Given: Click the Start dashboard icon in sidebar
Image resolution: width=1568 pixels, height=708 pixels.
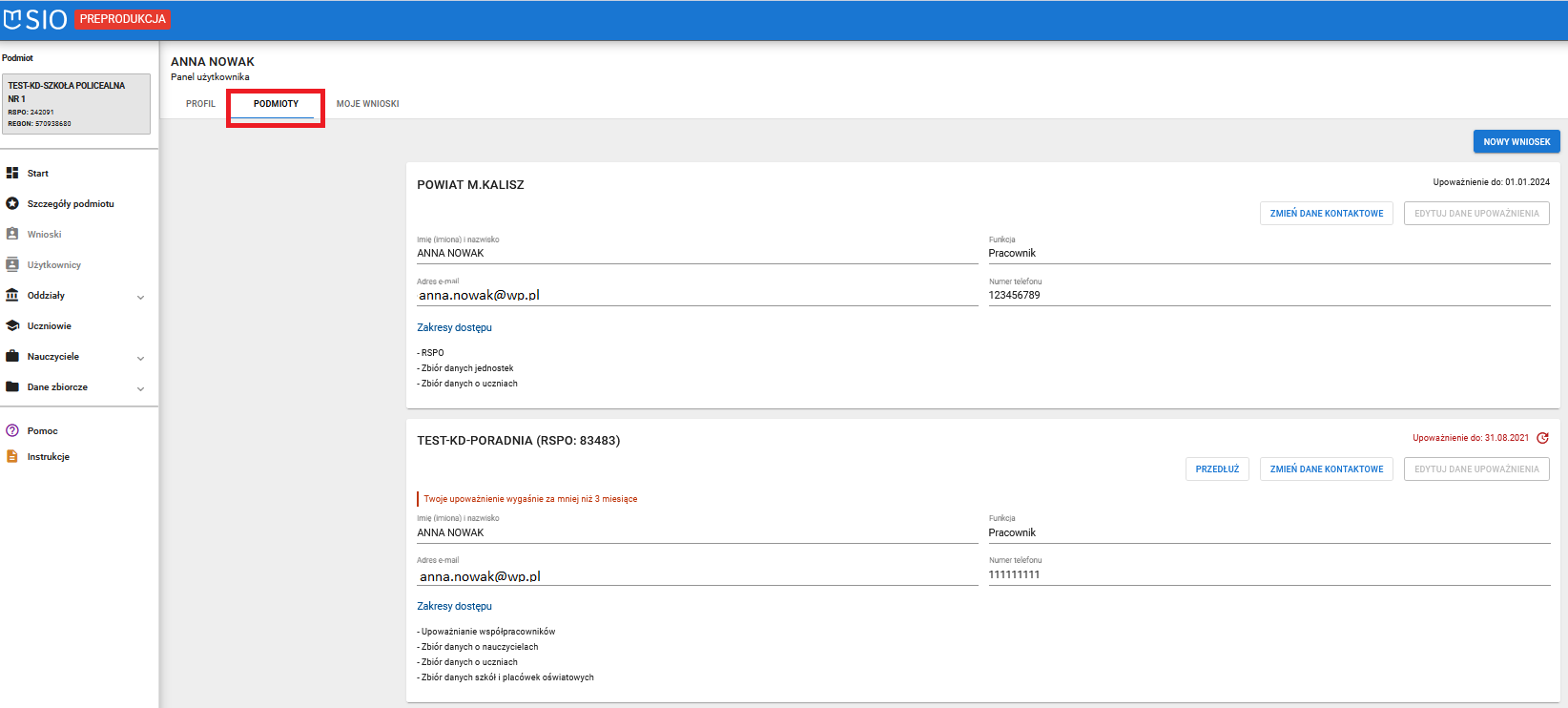Looking at the screenshot, I should [12, 174].
